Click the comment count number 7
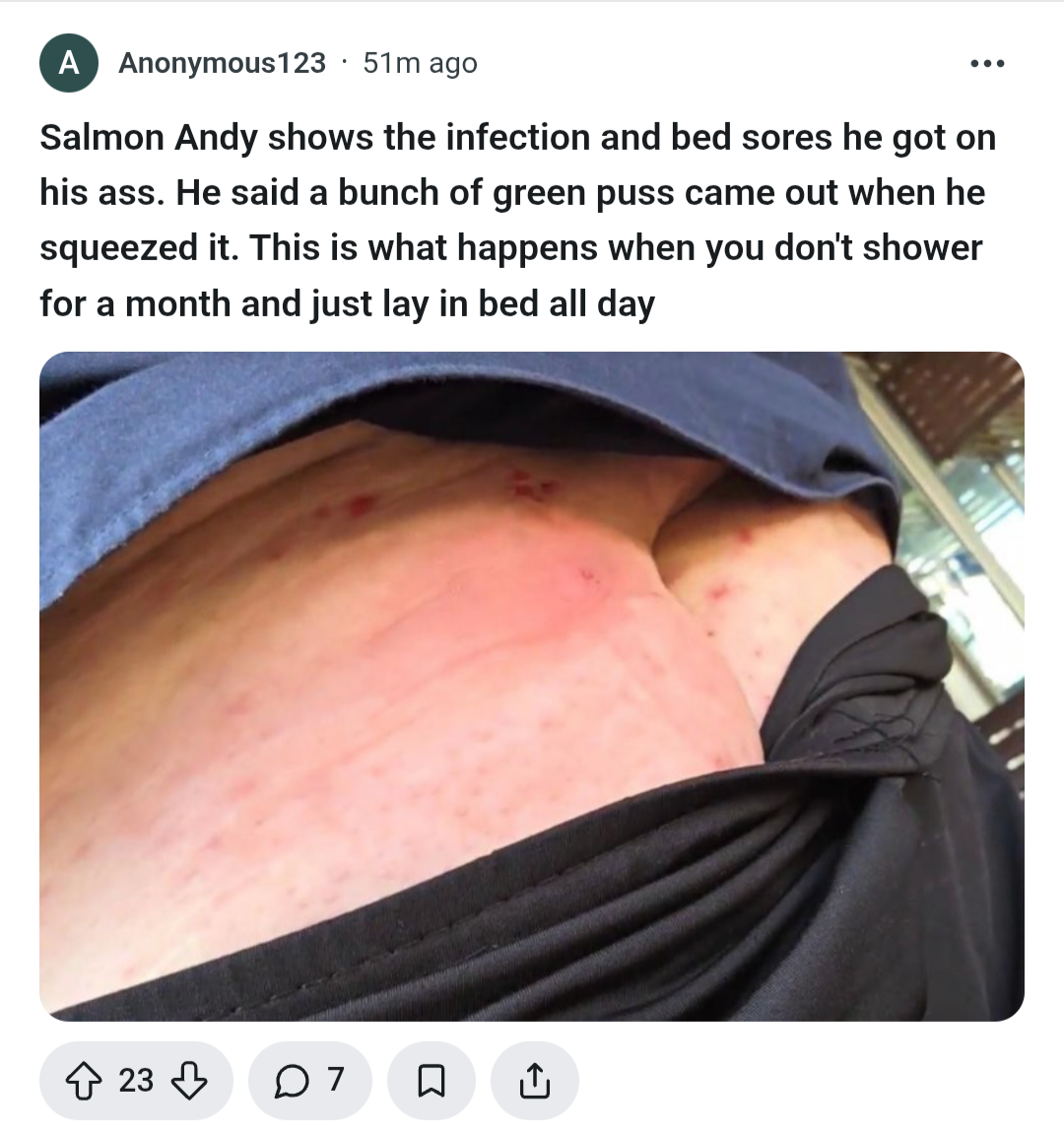The image size is (1064, 1136). [x=335, y=1080]
